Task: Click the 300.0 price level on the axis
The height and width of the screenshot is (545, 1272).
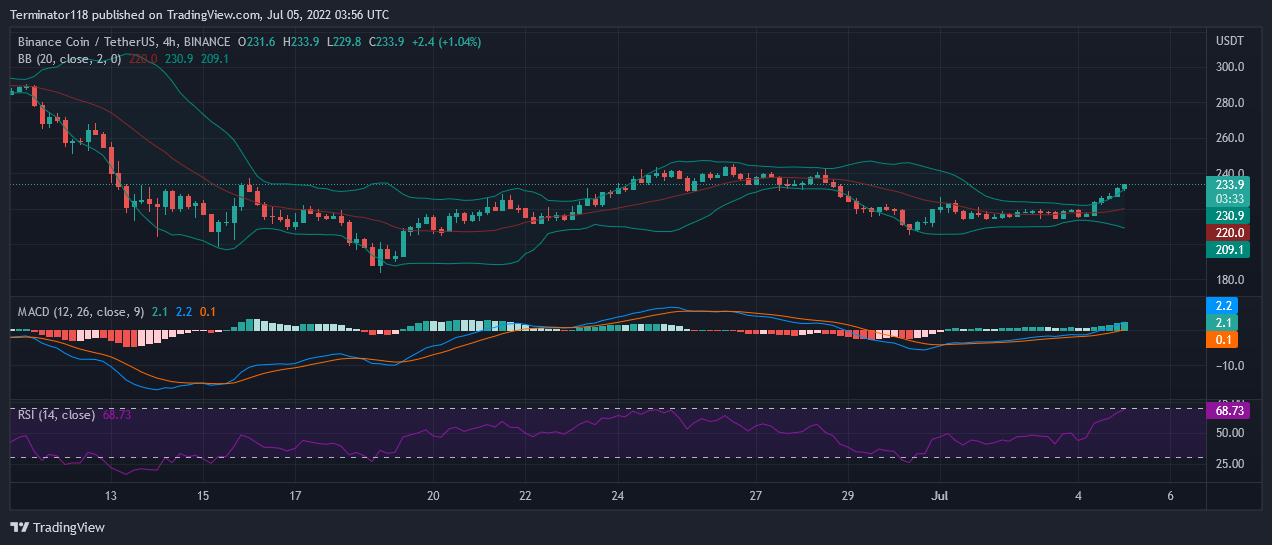Action: [1229, 67]
